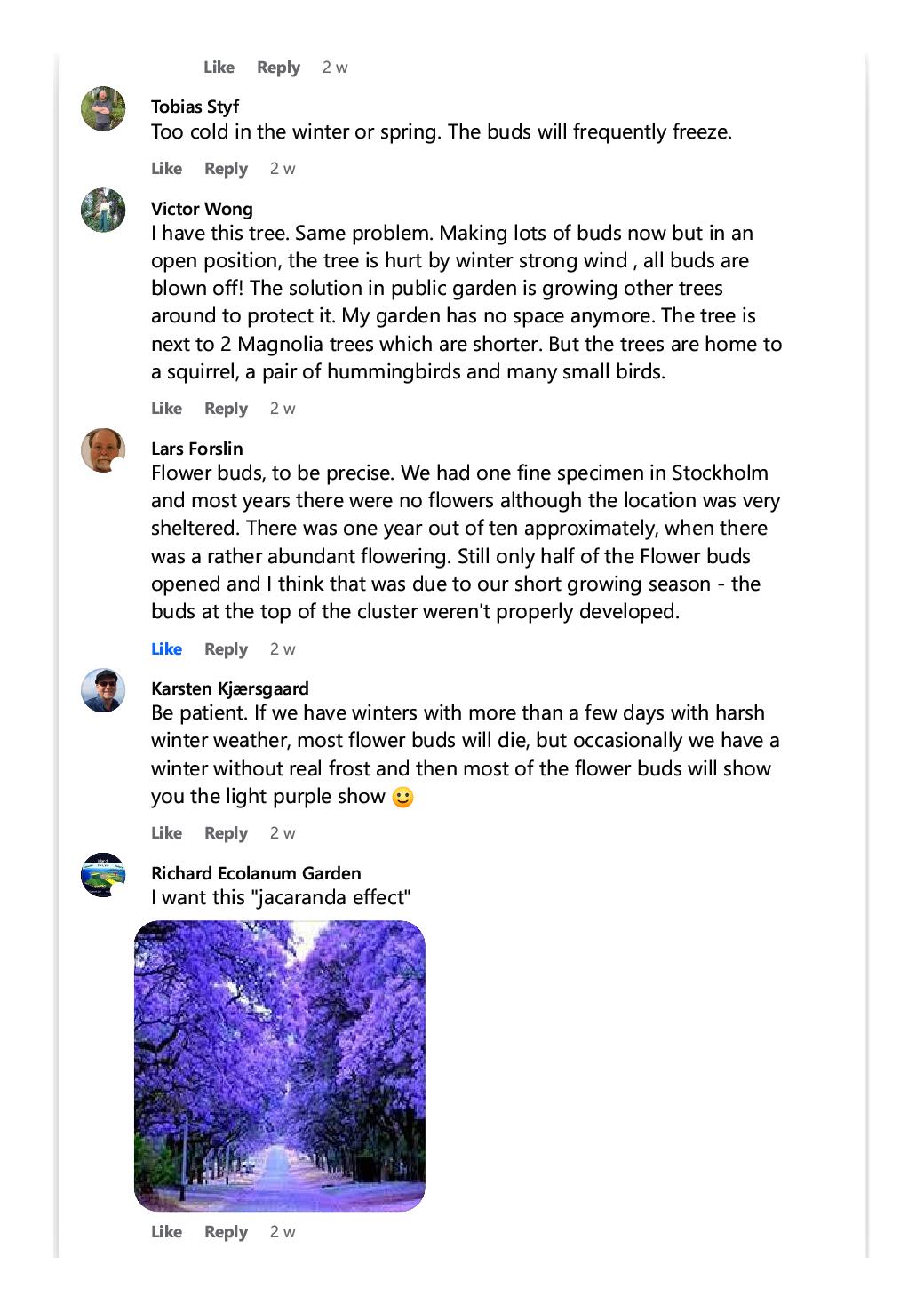The width and height of the screenshot is (924, 1312).
Task: Open the Victor Wong name link
Action: click(202, 209)
